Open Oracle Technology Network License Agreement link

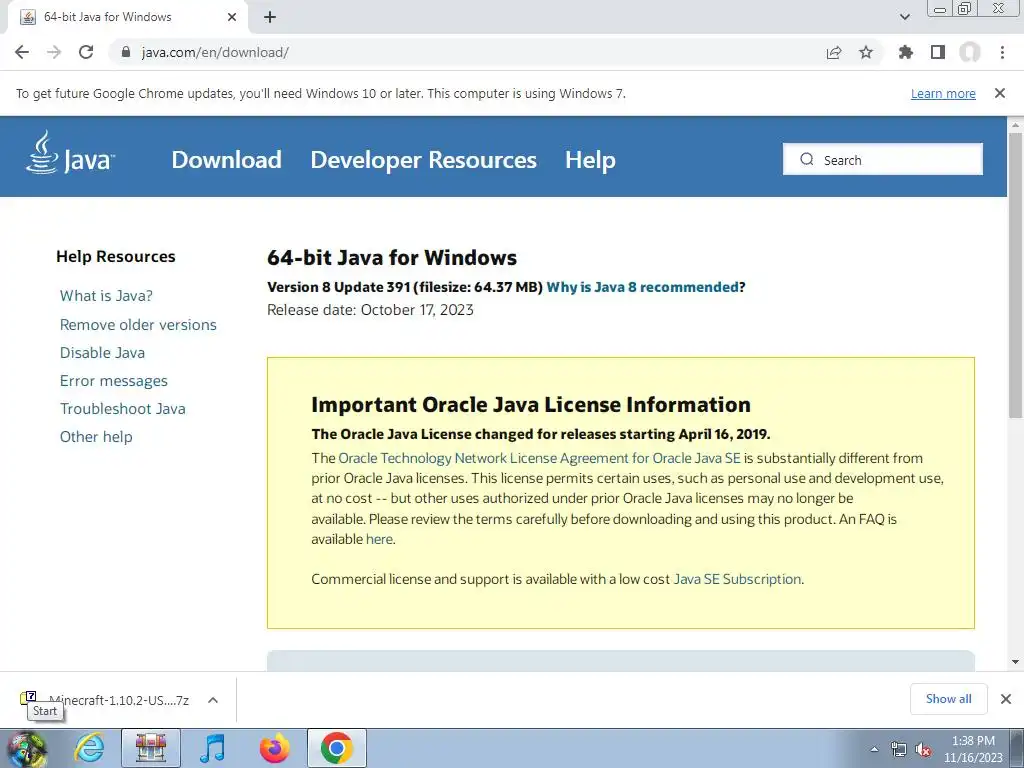539,458
